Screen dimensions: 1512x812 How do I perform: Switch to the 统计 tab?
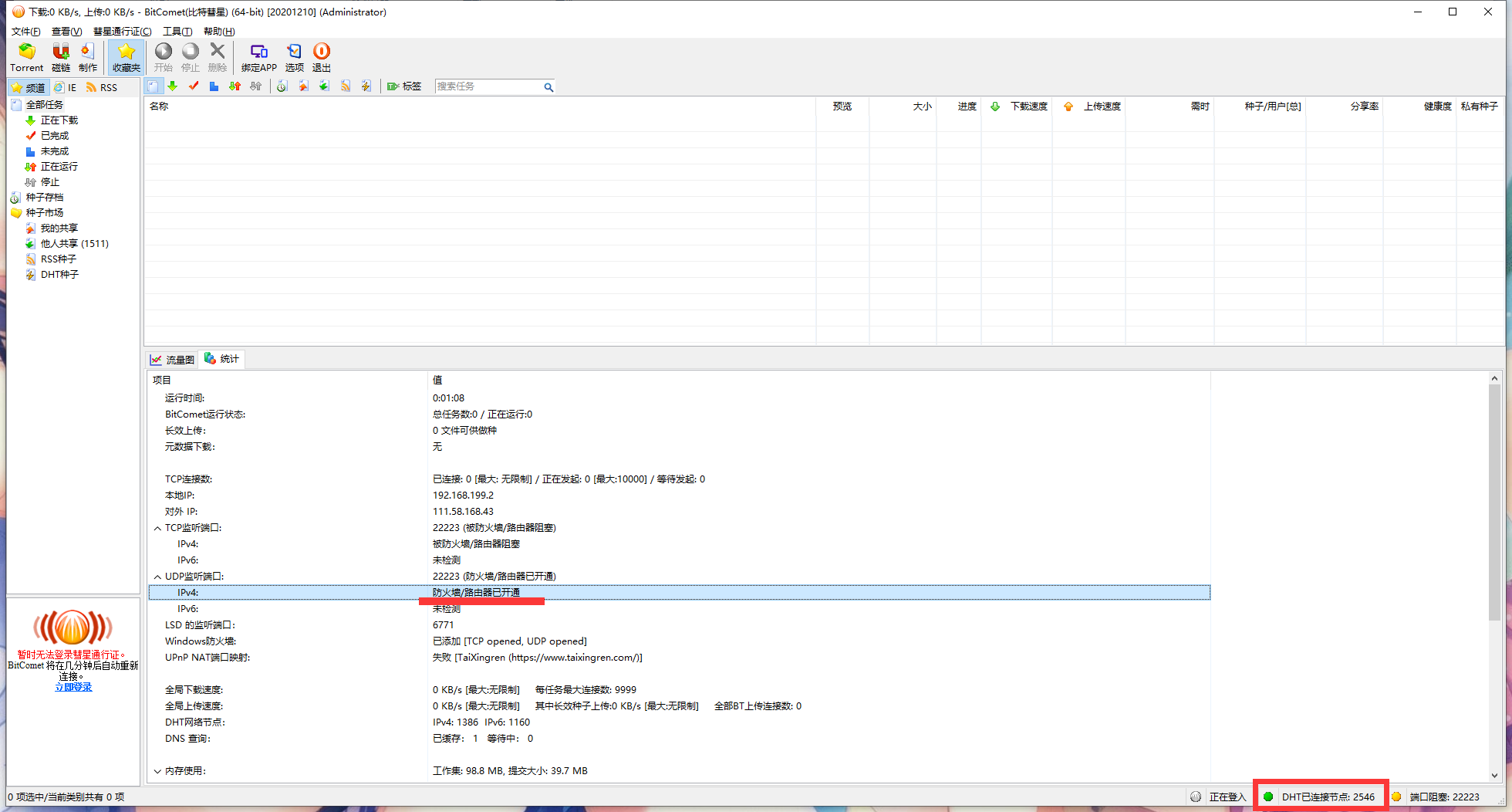[x=221, y=359]
